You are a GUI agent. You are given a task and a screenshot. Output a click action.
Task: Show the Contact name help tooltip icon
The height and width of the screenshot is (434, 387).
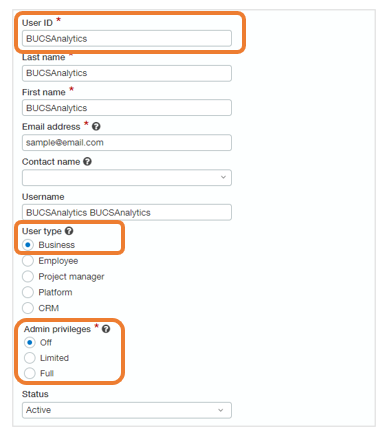pyautogui.click(x=87, y=162)
